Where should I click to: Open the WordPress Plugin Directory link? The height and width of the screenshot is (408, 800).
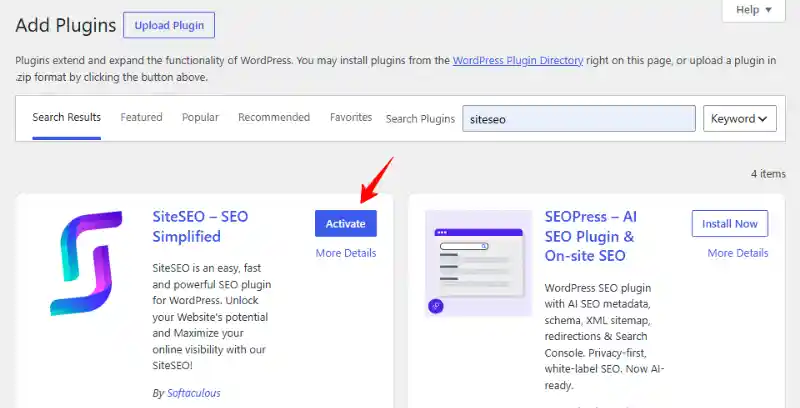[x=518, y=60]
